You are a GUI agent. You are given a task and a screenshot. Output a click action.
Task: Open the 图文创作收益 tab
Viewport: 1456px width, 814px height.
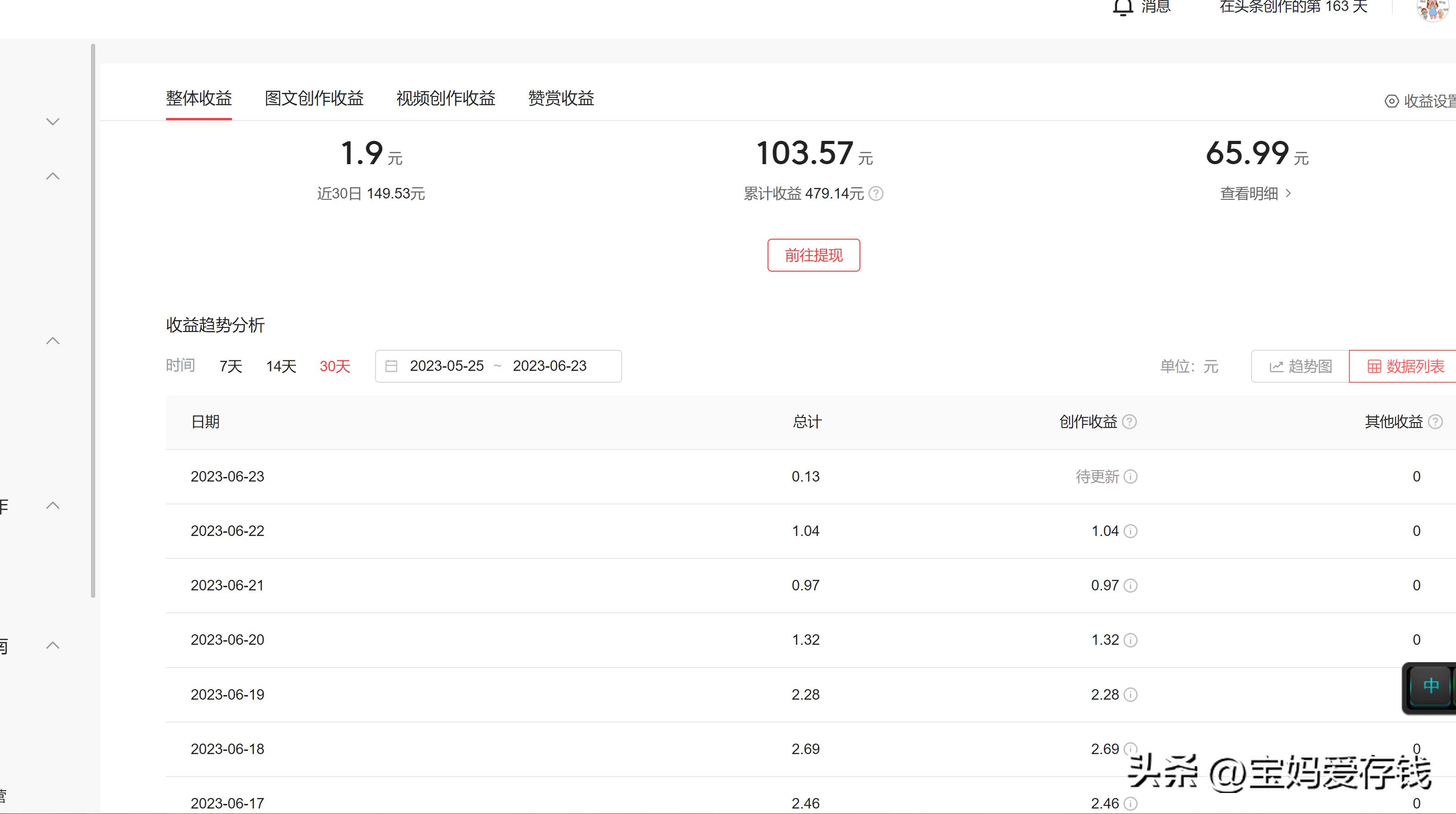click(314, 98)
